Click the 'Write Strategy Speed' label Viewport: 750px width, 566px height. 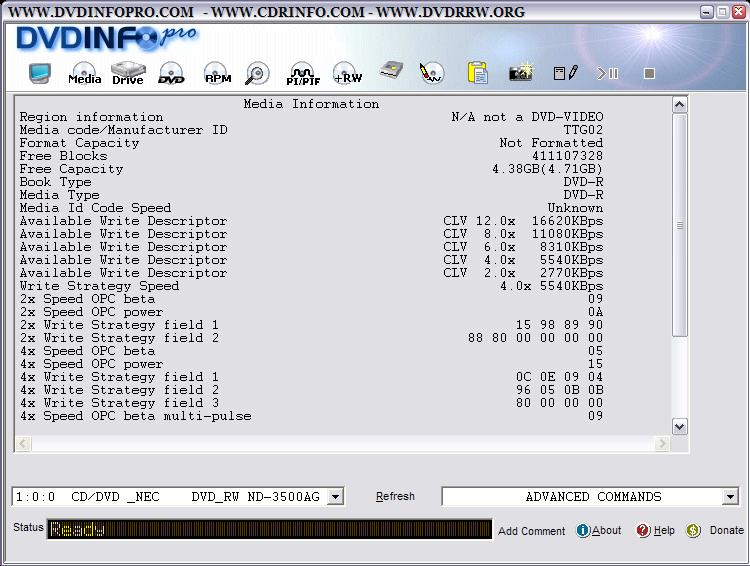tap(99, 286)
